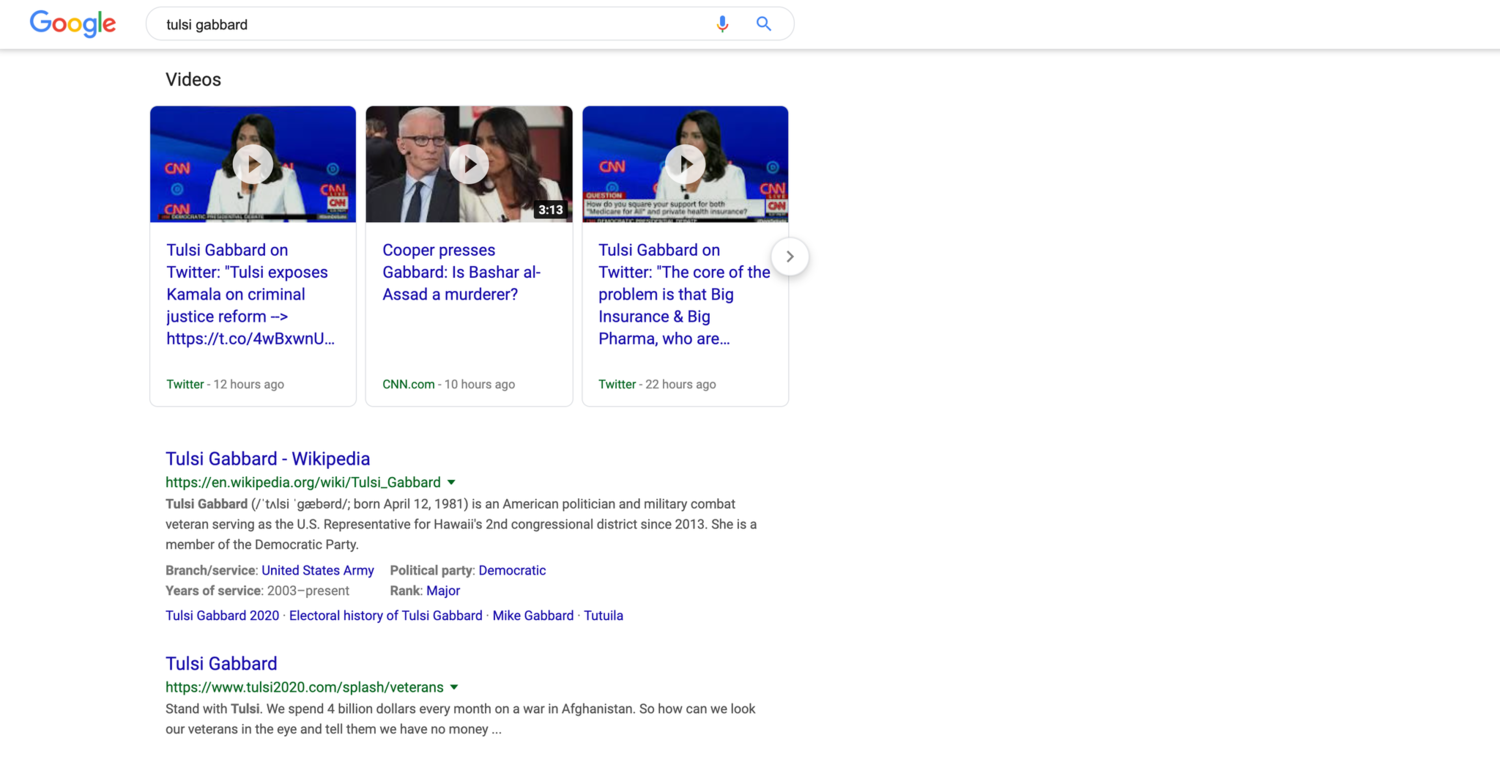Click the CNN.com video source link
Viewport: 1500px width, 765px height.
click(408, 384)
